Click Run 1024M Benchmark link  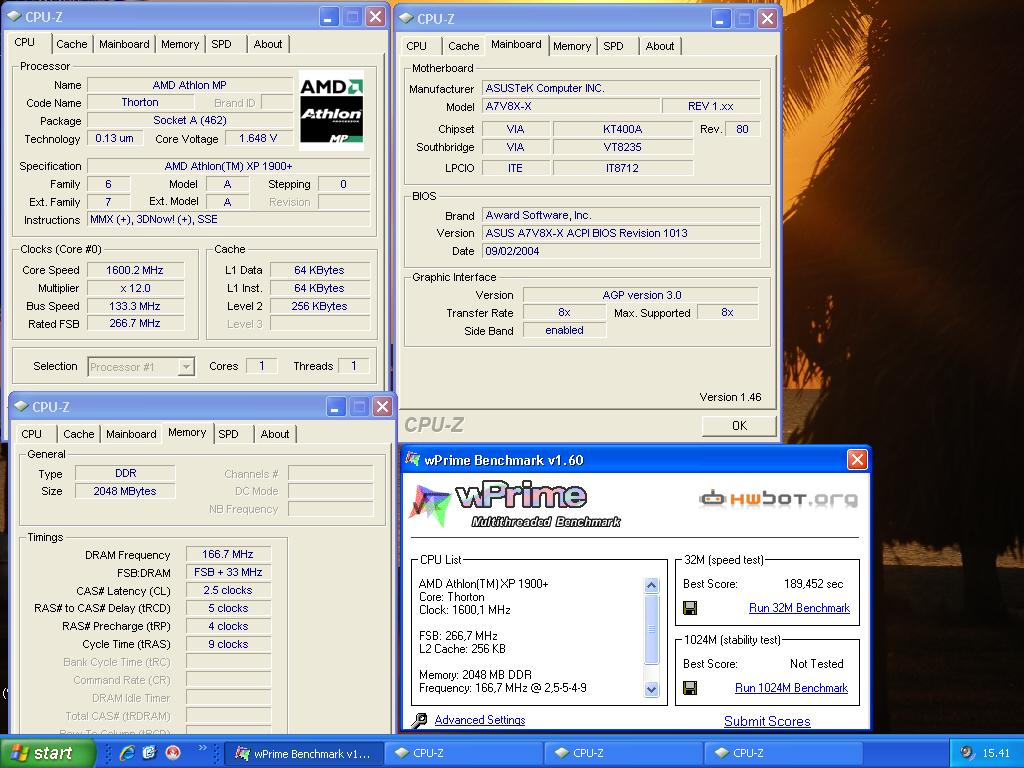[x=792, y=688]
